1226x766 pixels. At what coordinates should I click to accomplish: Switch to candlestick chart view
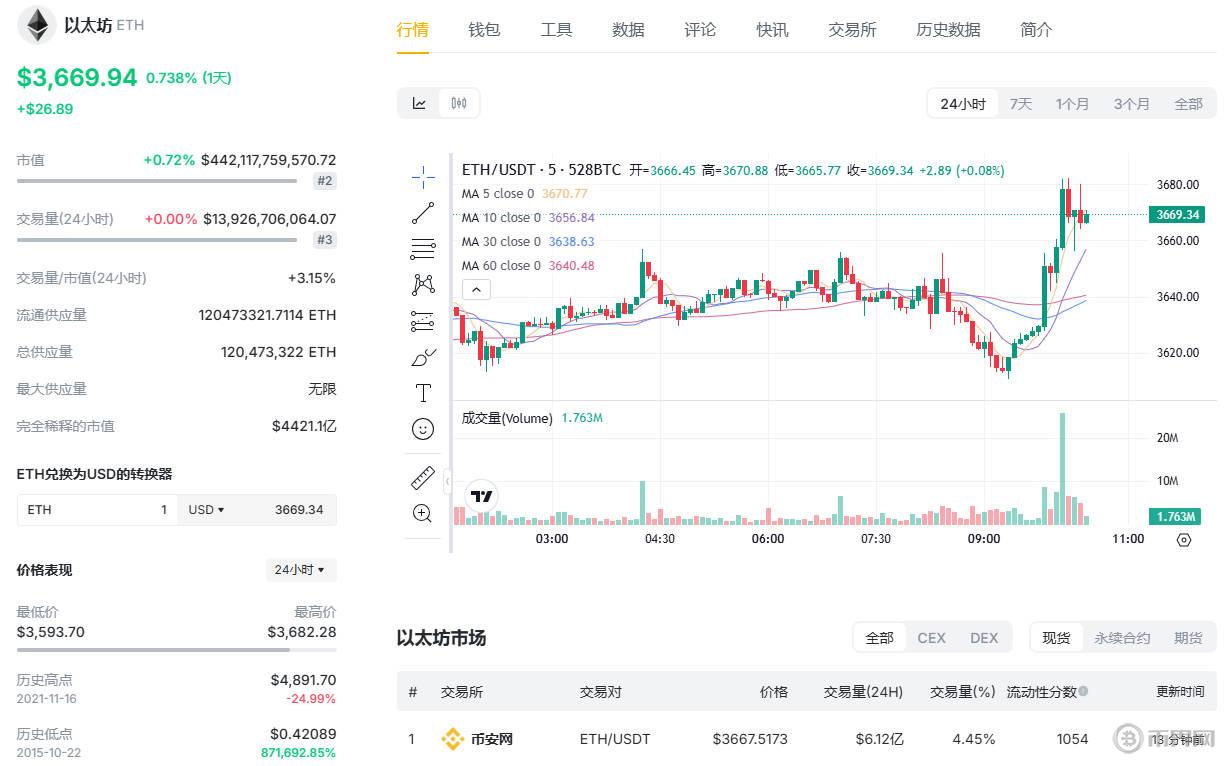pos(459,103)
